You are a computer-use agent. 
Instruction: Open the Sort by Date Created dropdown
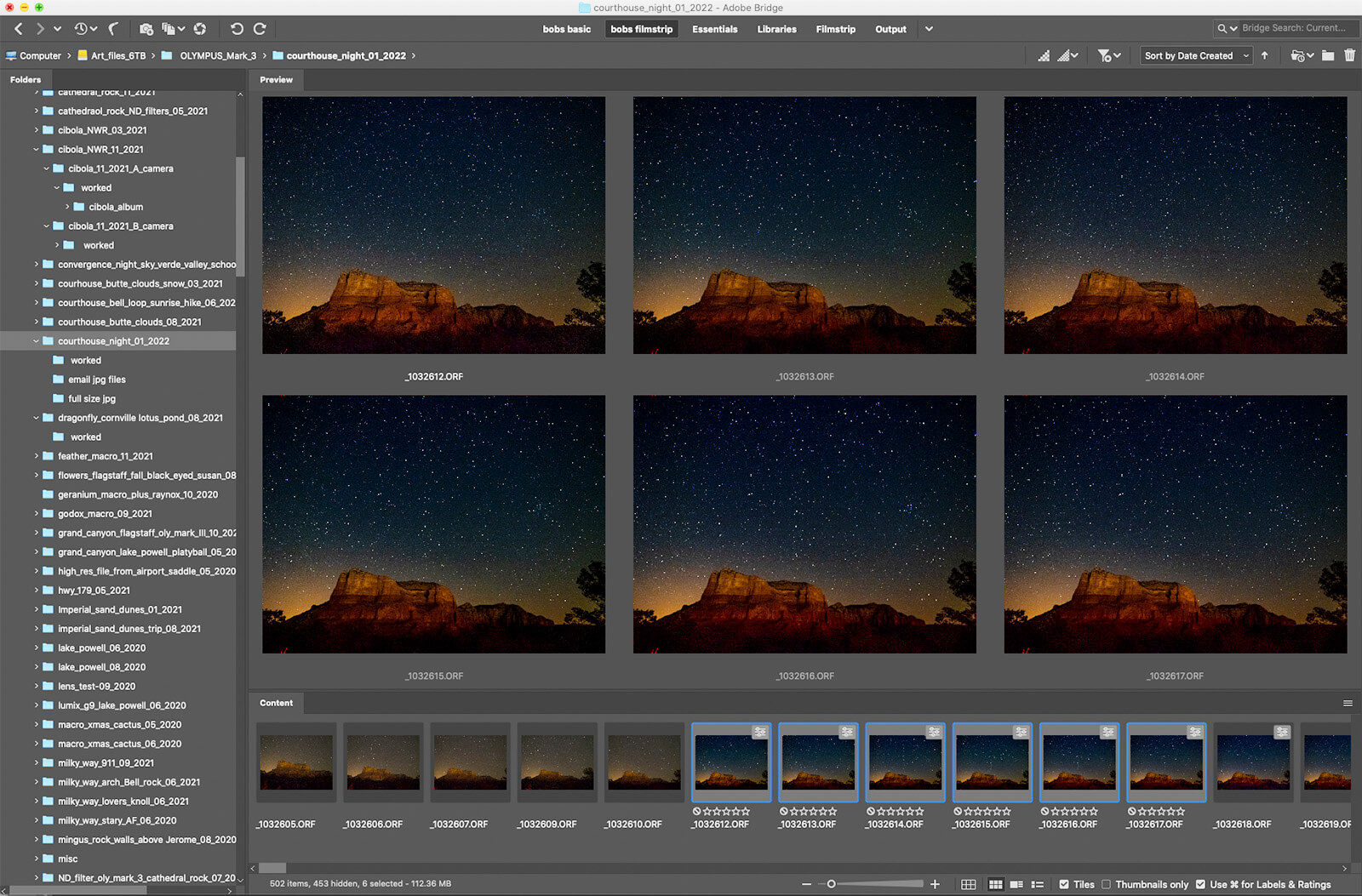(1196, 55)
